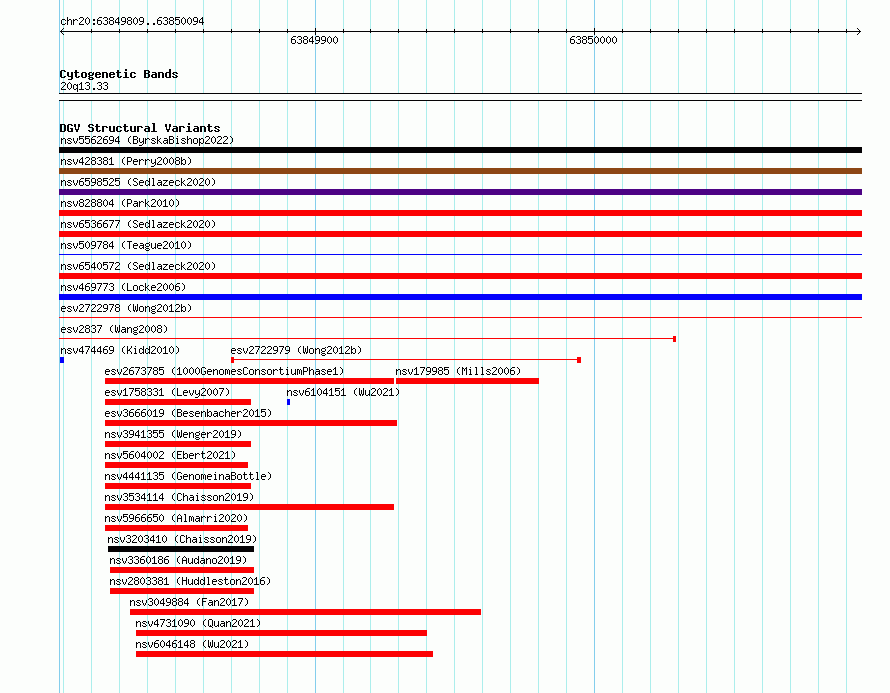Click the nsv6540572 (Sedlazeck2020) label
This screenshot has height=693, width=890.
click(138, 266)
